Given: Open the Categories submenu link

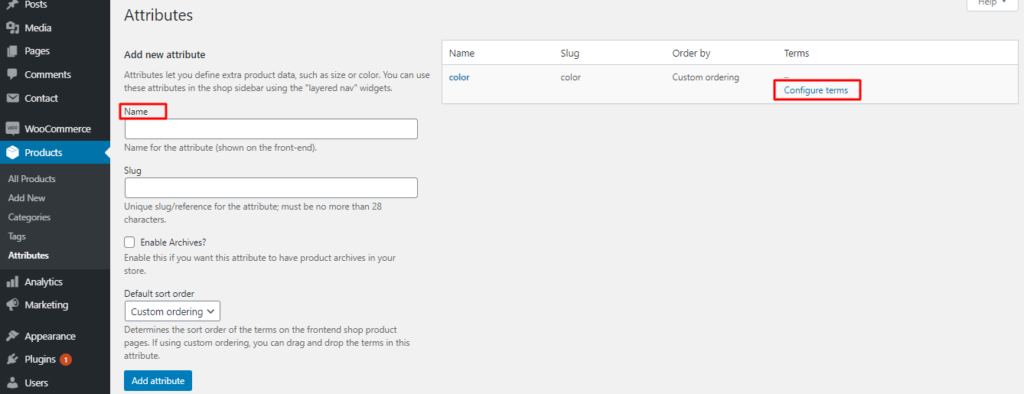Looking at the screenshot, I should (x=29, y=217).
